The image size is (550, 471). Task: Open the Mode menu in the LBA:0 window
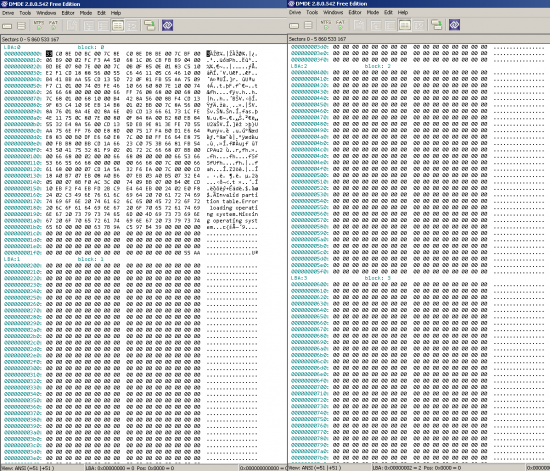[86, 13]
